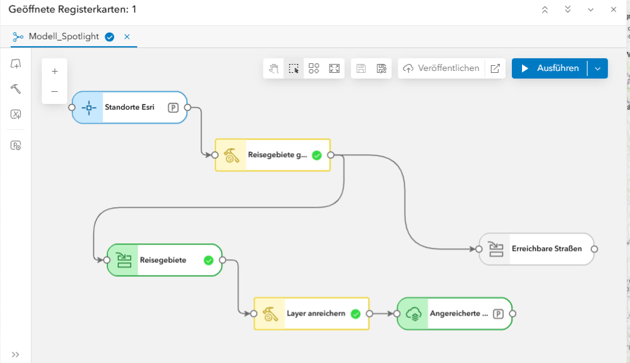Click green checkmark on Reisegebiete g... tool
The width and height of the screenshot is (630, 363).
tap(317, 156)
